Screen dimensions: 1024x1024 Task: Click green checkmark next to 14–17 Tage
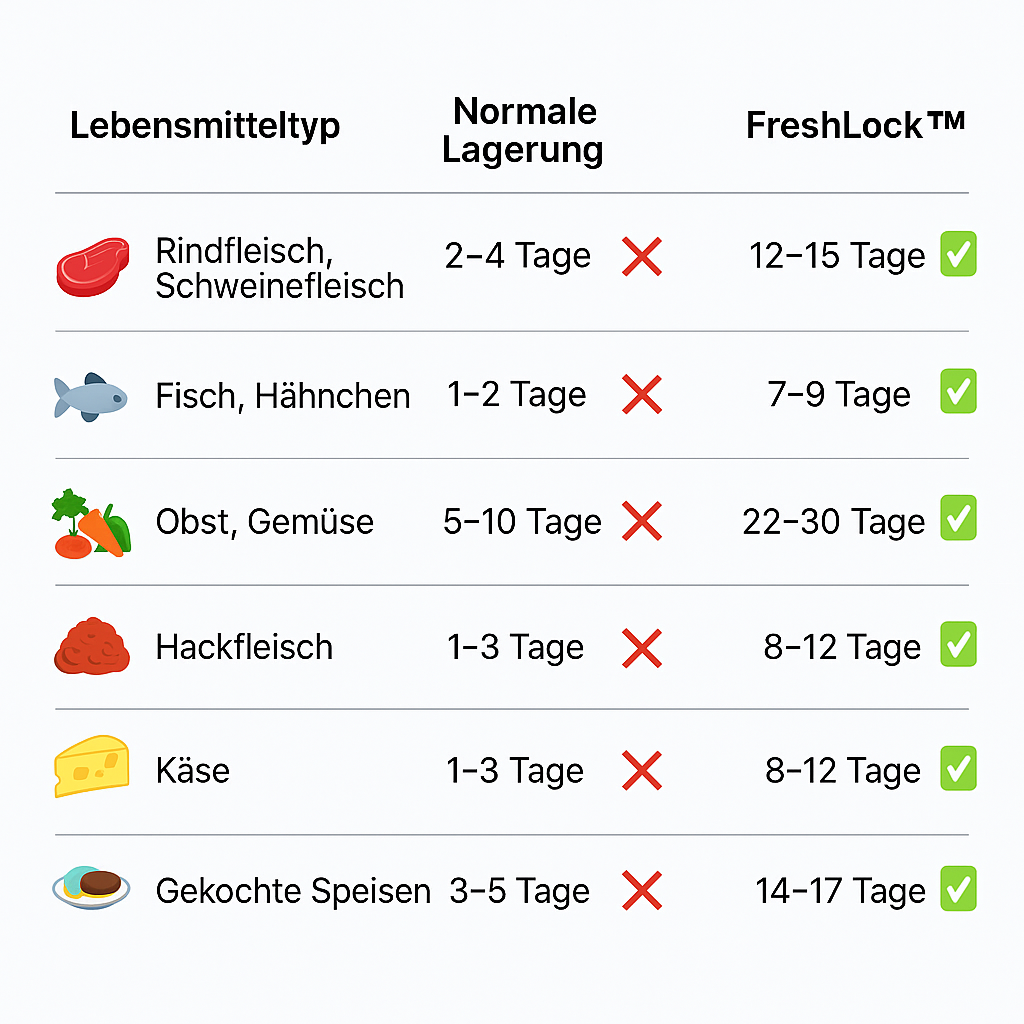pos(958,889)
